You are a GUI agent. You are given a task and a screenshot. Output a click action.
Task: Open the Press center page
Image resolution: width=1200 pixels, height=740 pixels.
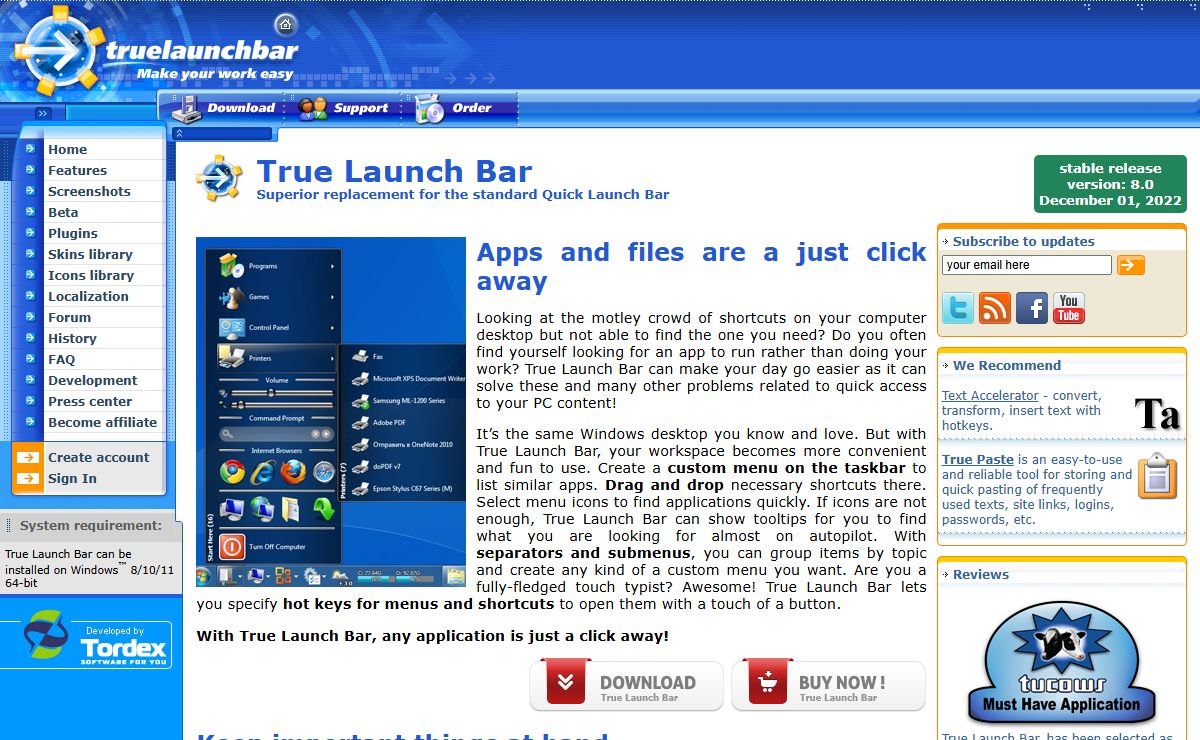(90, 401)
